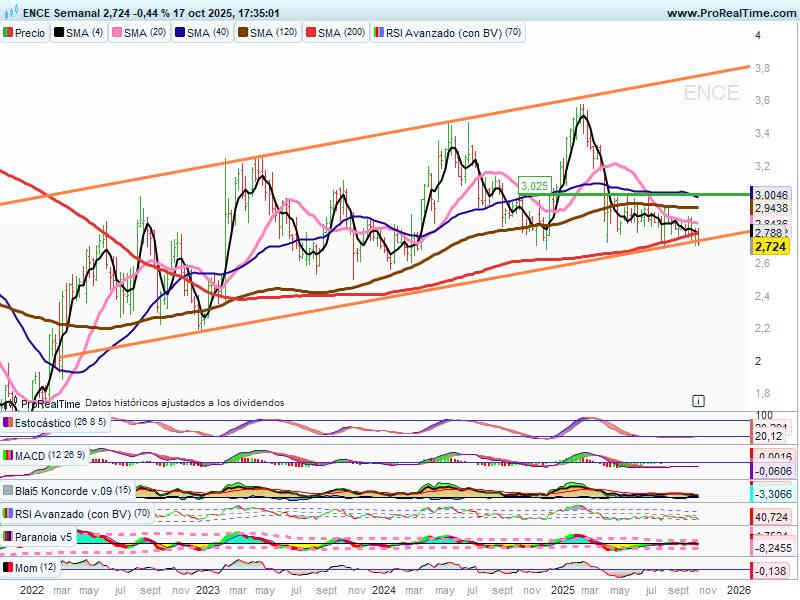The height and width of the screenshot is (600, 800).
Task: Open the www.ProRealTime.com link
Action: tap(729, 14)
